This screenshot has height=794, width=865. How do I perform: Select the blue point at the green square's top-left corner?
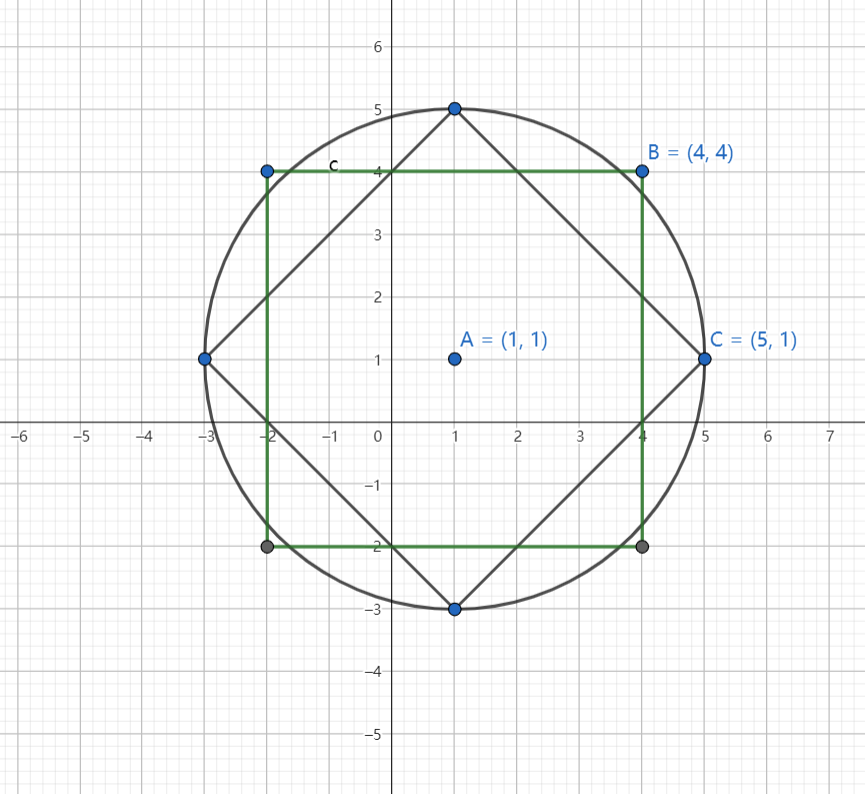tap(267, 171)
